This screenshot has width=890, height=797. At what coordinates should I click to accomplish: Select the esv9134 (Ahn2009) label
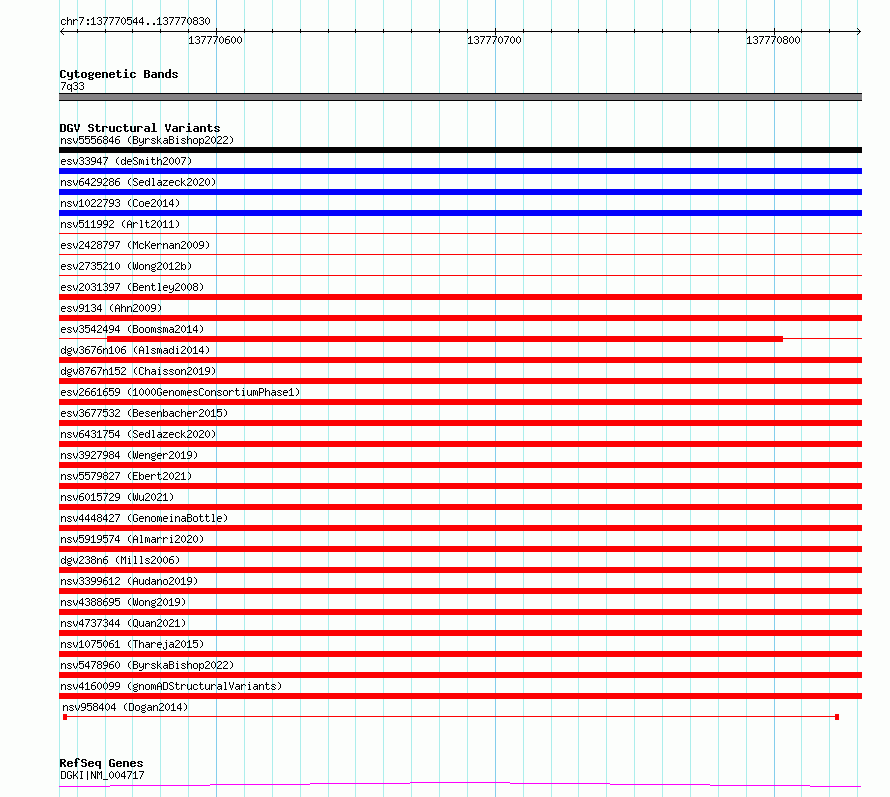[111, 308]
